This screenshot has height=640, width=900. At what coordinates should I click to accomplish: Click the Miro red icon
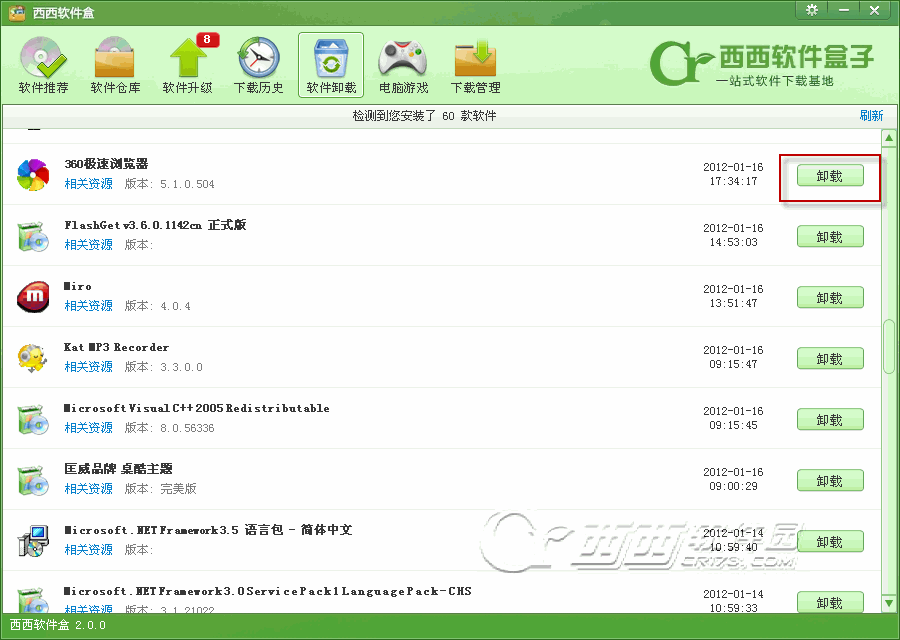[x=33, y=297]
